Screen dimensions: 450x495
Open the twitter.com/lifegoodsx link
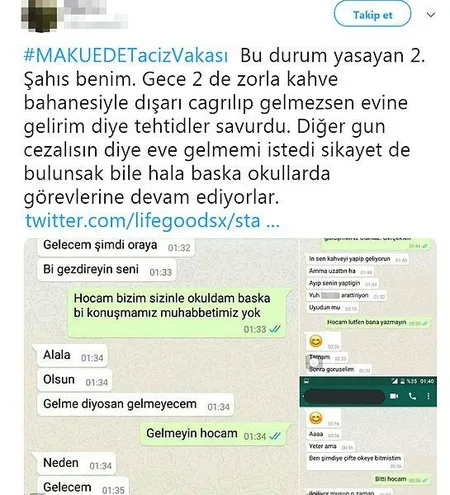pos(152,221)
